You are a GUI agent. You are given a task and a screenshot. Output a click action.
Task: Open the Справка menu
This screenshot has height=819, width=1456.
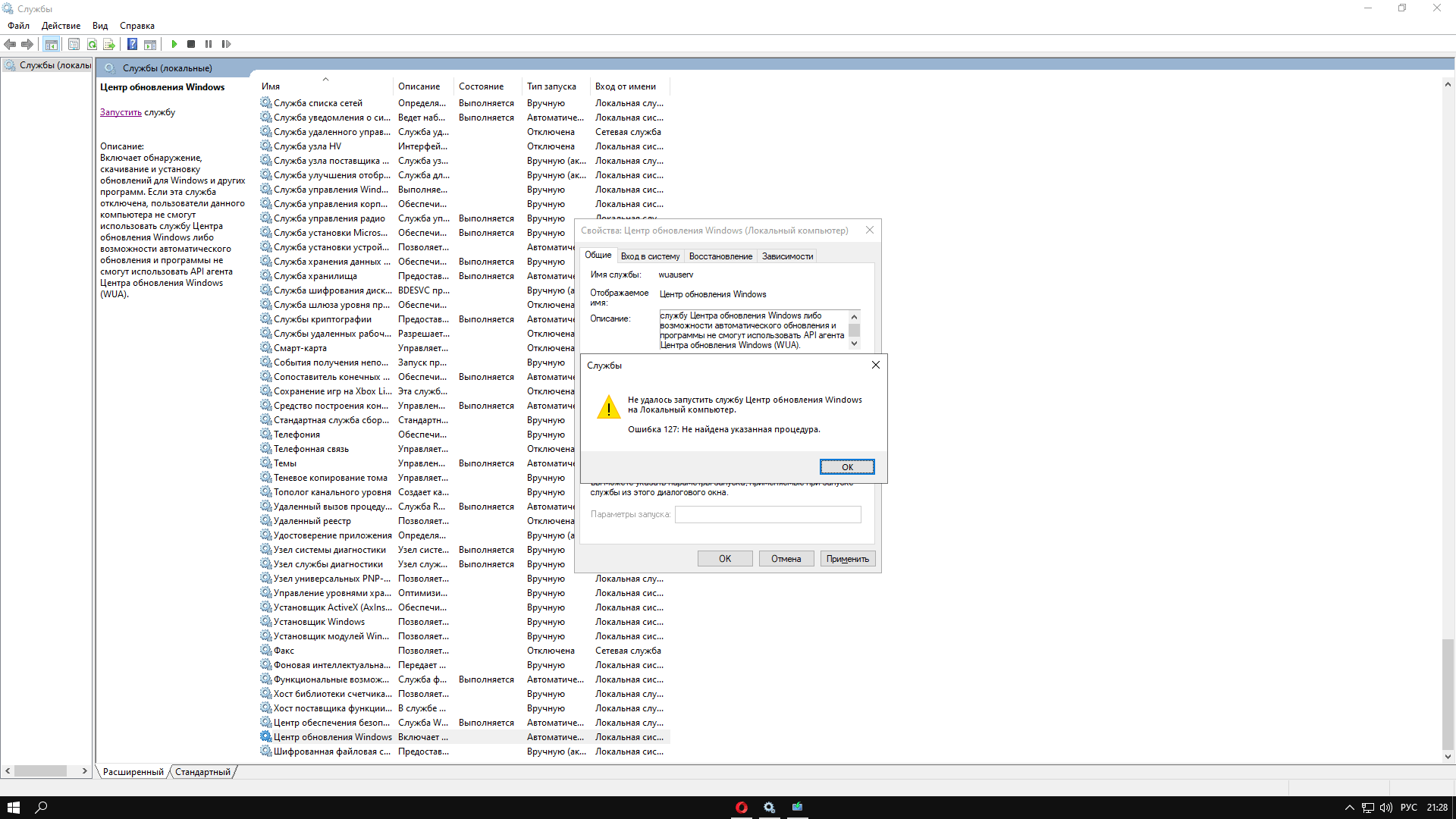click(x=137, y=26)
